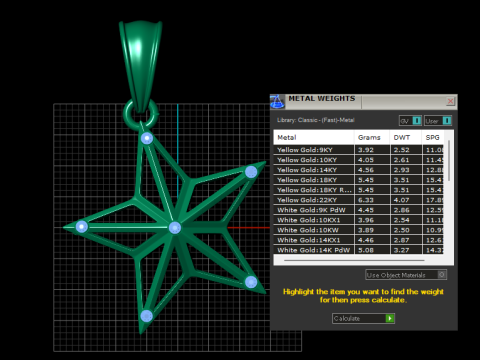The image size is (480, 360).
Task: Click the 2.61 DWT value
Action: point(401,160)
